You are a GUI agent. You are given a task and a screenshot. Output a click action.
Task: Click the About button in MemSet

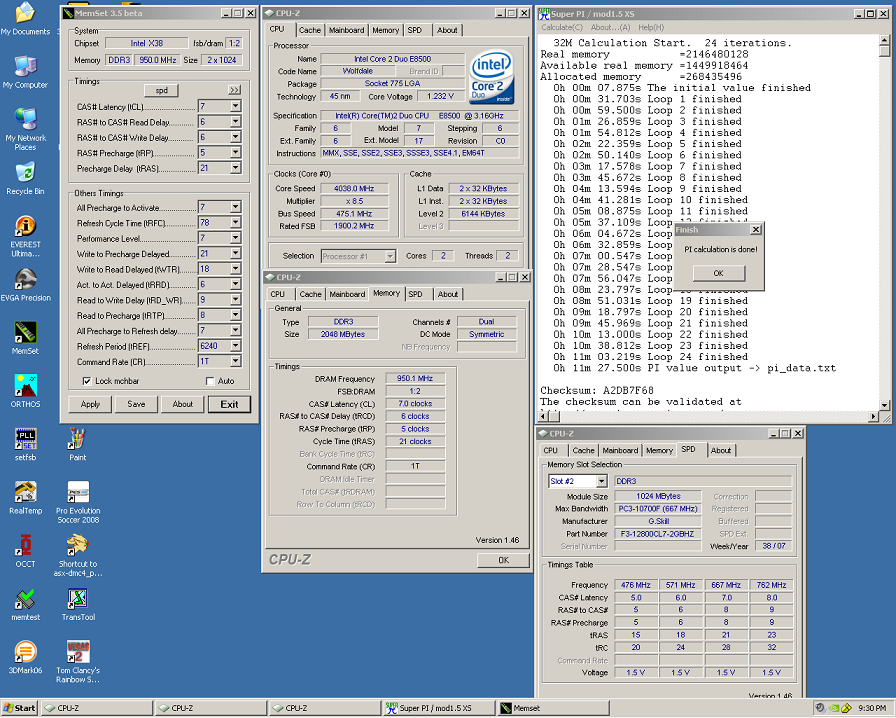(183, 404)
